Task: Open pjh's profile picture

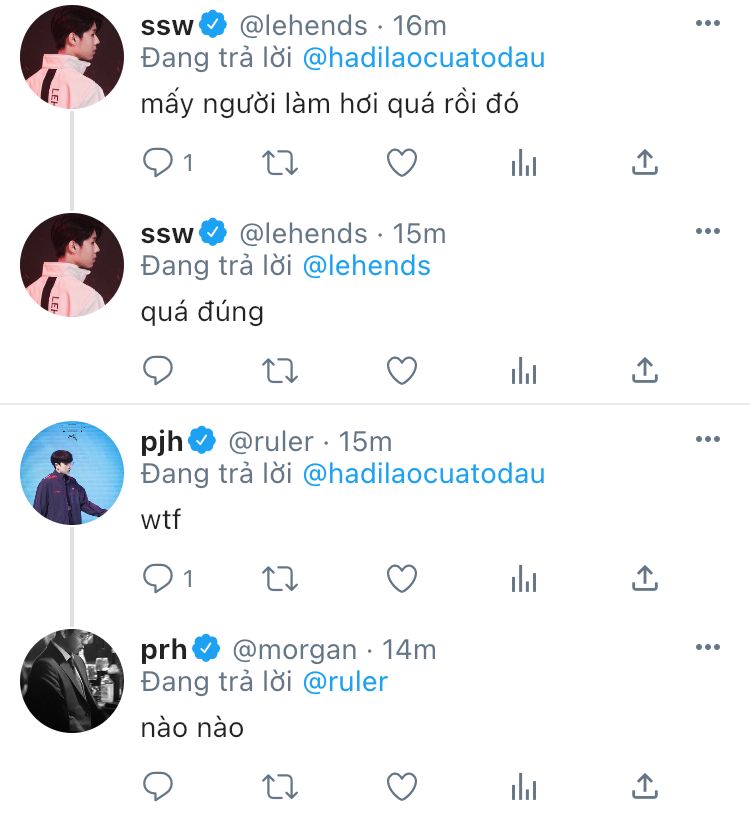Action: [x=71, y=473]
